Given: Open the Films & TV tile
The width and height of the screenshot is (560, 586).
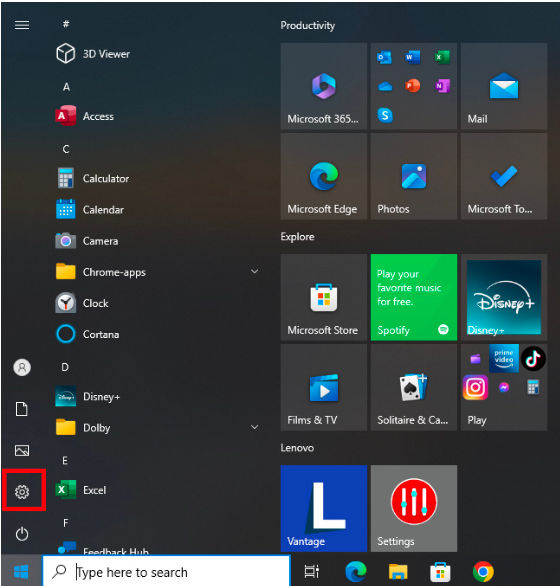Looking at the screenshot, I should pyautogui.click(x=324, y=388).
